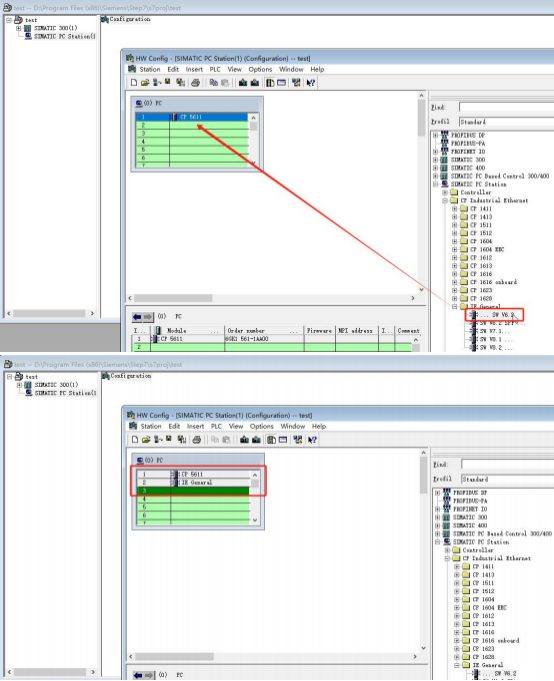This screenshot has height=681, width=554.
Task: Open Options menu in window with IE General row
Action: (261, 426)
